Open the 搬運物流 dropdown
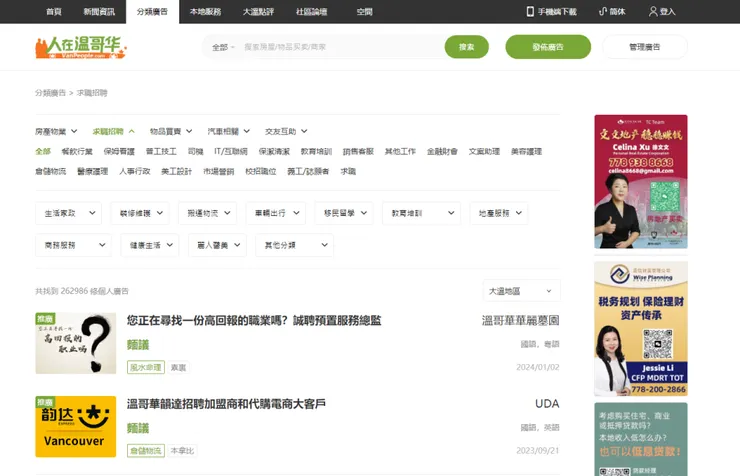740x476 pixels. 208,213
